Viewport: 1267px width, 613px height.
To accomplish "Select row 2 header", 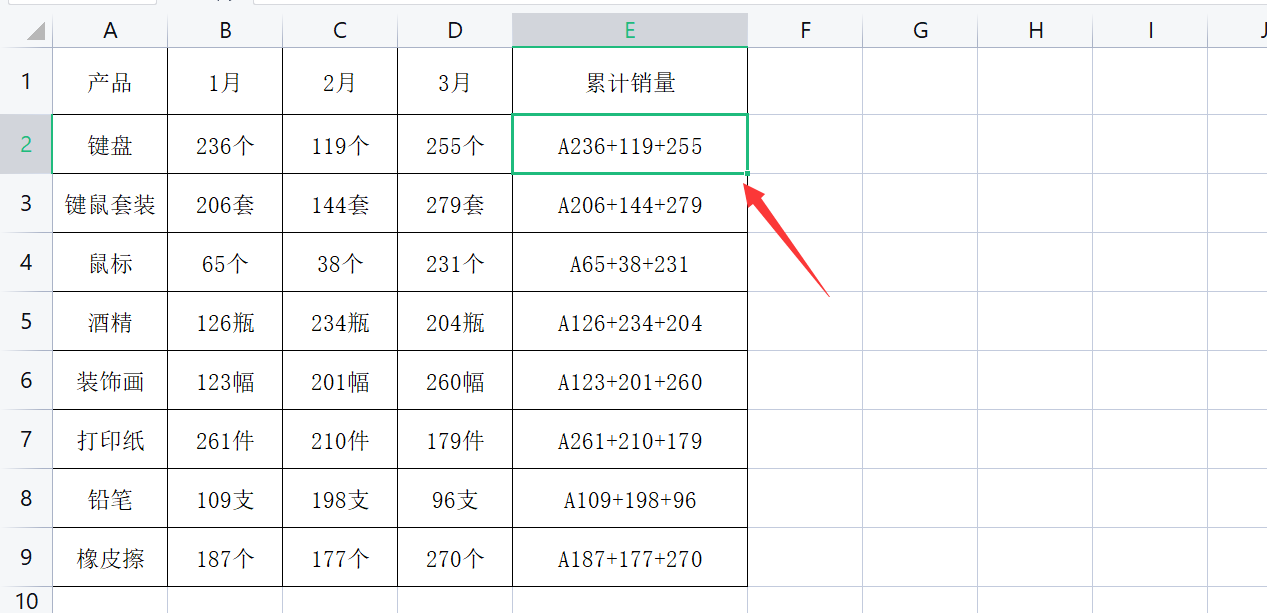I will [26, 145].
